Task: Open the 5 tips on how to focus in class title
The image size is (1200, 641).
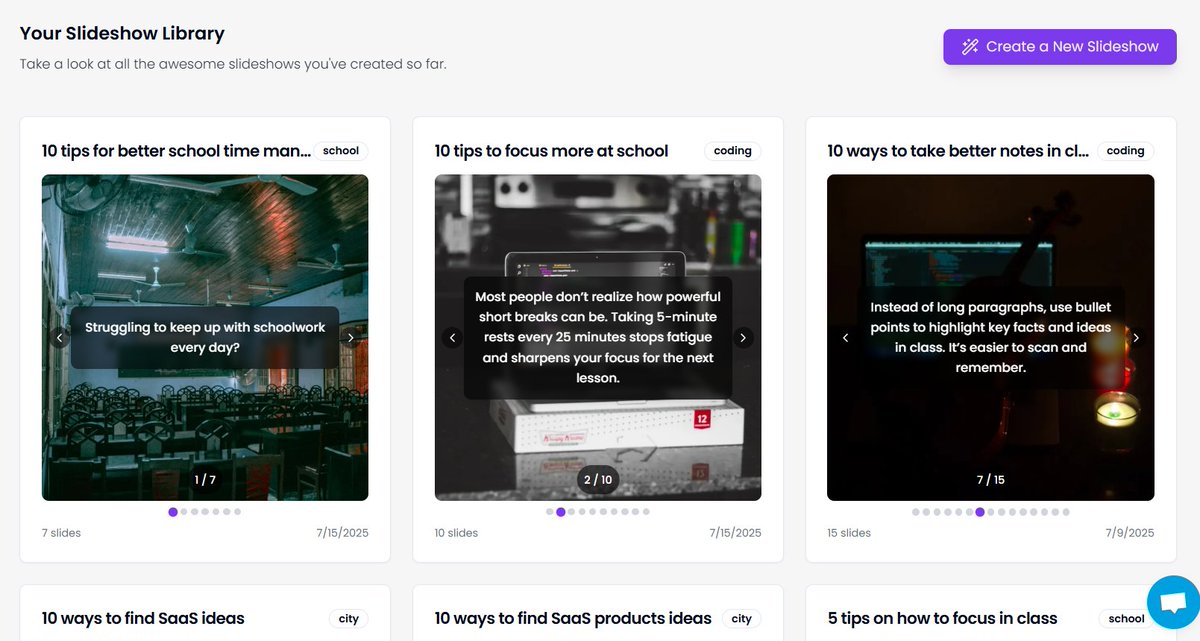Action: (x=942, y=619)
